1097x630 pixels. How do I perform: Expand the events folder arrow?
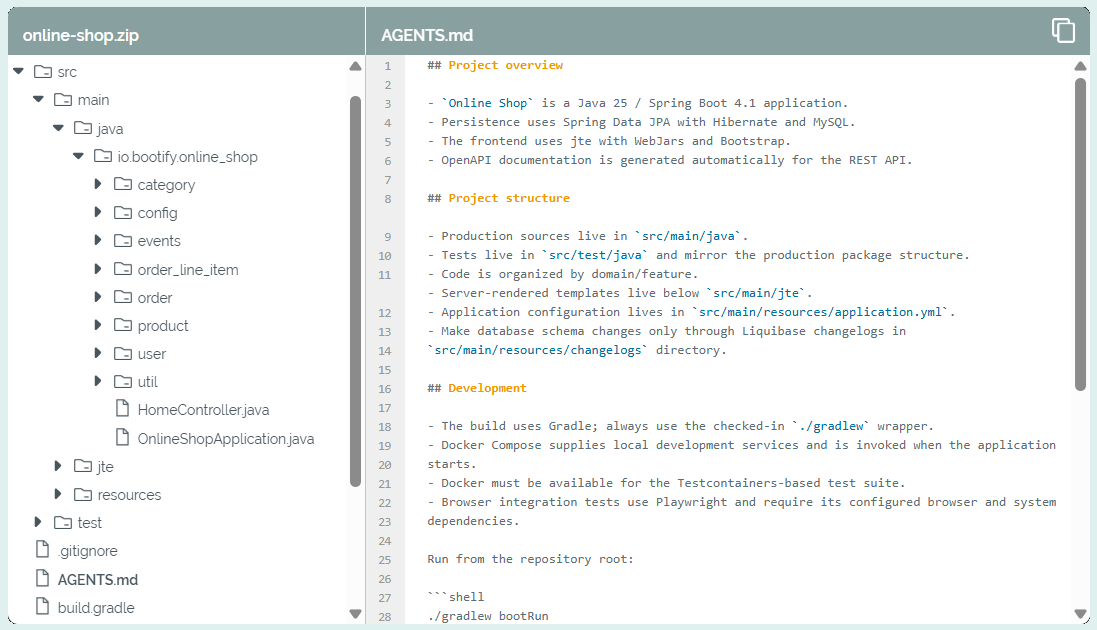click(x=98, y=240)
